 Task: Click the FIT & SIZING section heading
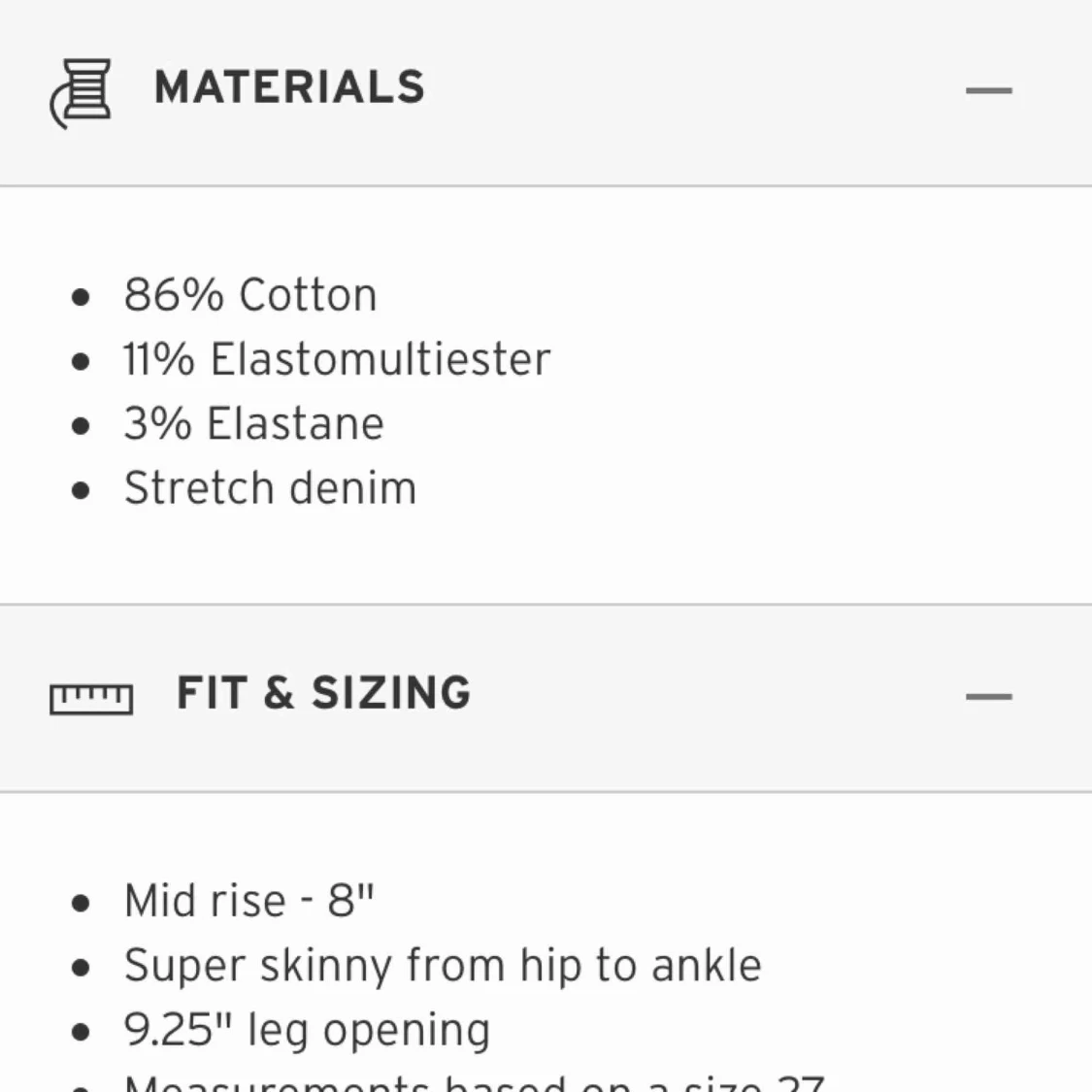coord(323,694)
